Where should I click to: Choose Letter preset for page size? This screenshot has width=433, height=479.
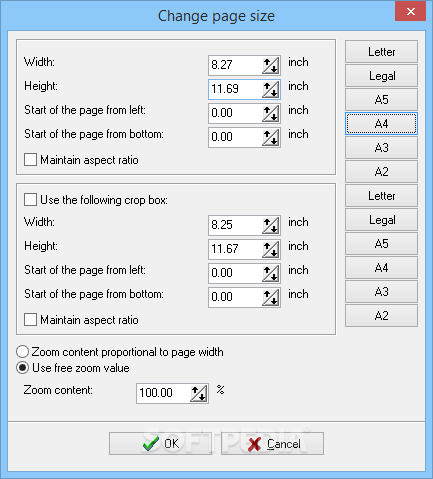click(381, 52)
